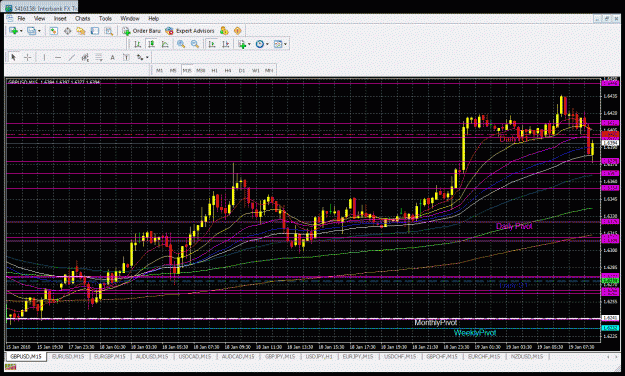Switch to candlestick chart display
The image size is (625, 376).
point(151,44)
